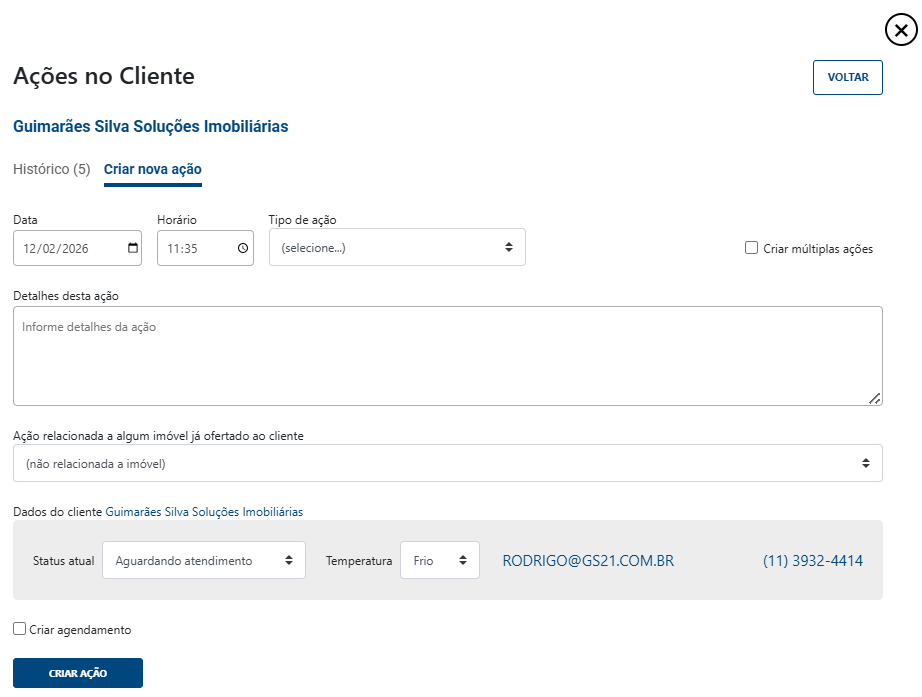Expand the Tipo de ação dropdown

[396, 247]
